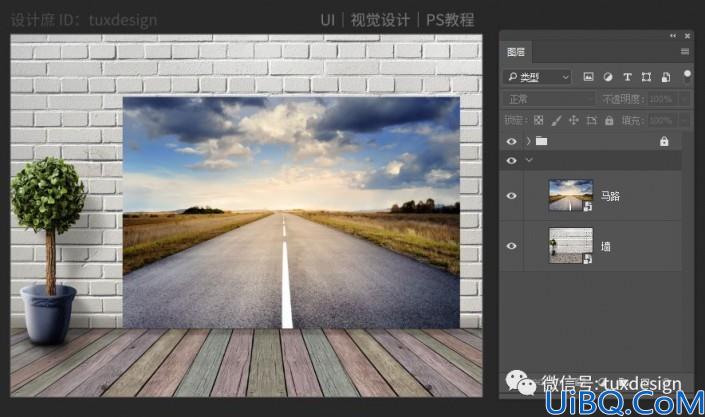Click the 填充 fill value field
The height and width of the screenshot is (417, 705).
coord(661,121)
